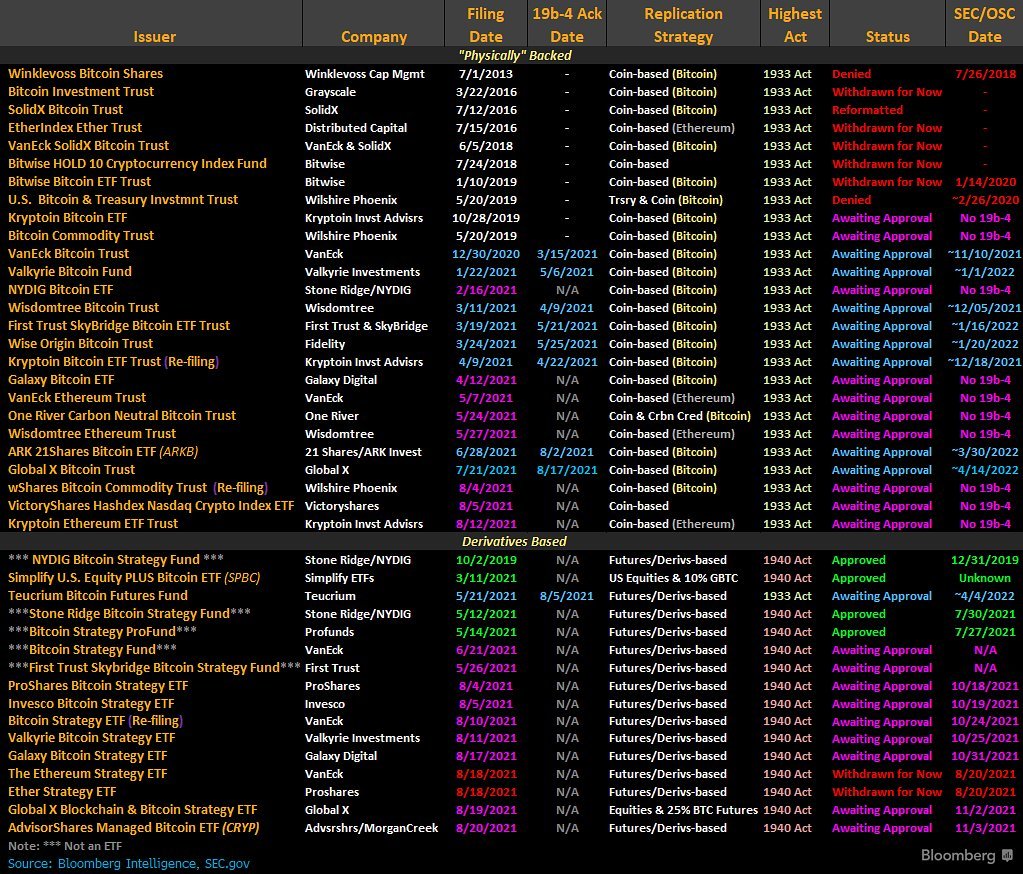Image resolution: width=1023 pixels, height=874 pixels.
Task: Select Simplify U.S. Equity PLUS Bitcoin ETF
Action: point(134,578)
